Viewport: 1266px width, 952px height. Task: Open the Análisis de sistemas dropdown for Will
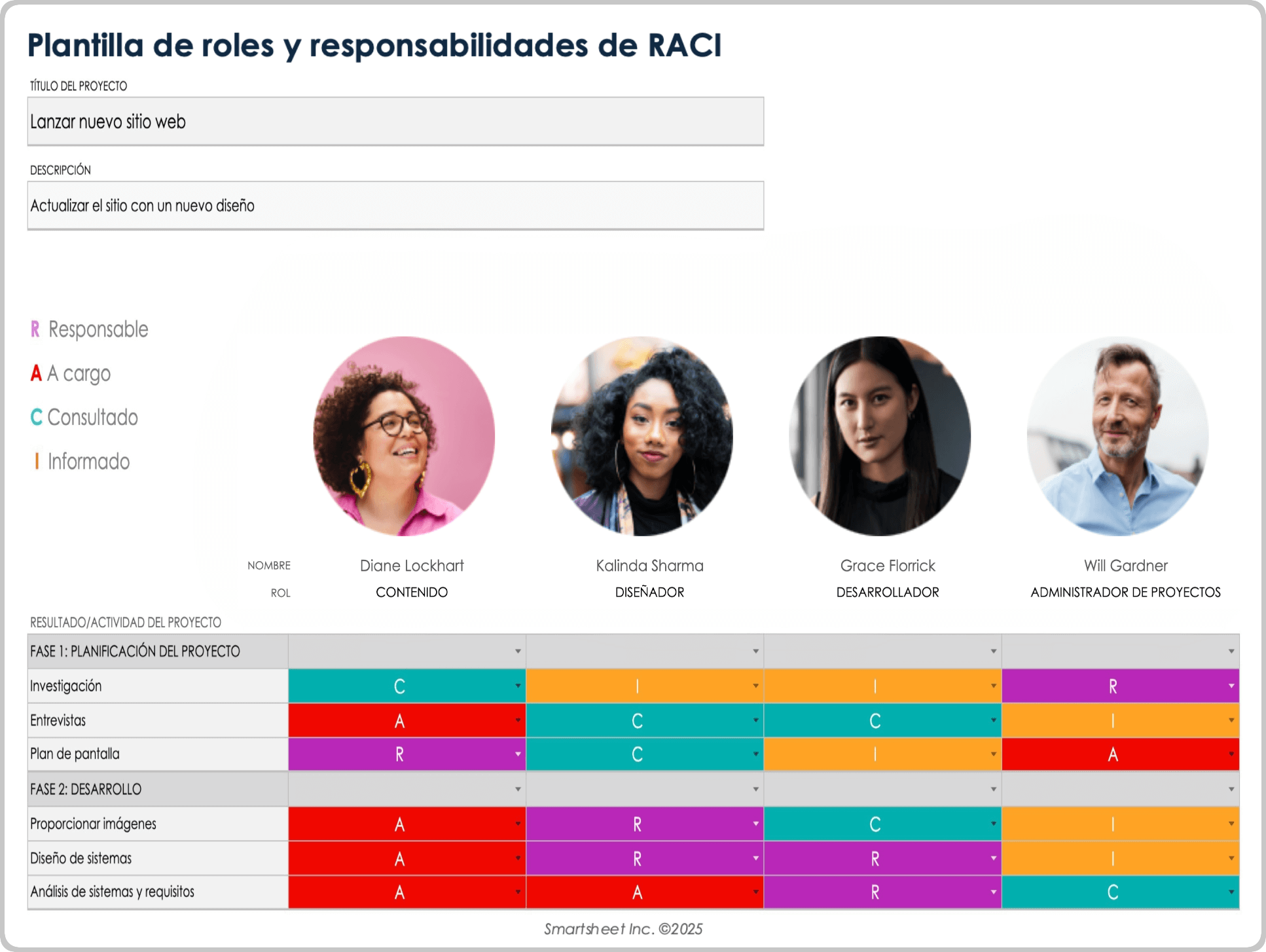click(x=1231, y=892)
